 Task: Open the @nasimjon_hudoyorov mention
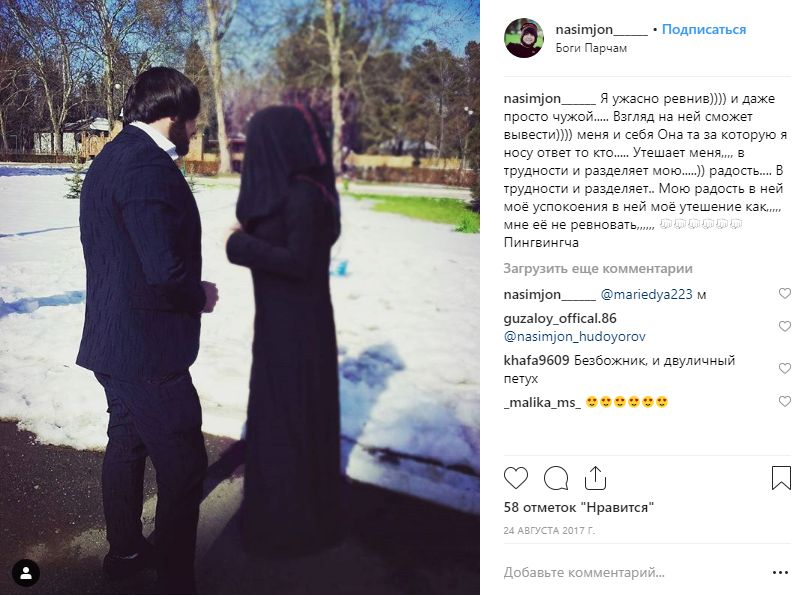pos(575,336)
